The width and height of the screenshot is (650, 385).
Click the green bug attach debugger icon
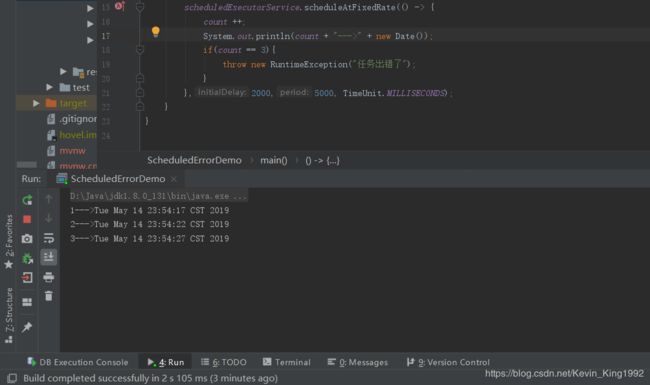click(27, 259)
